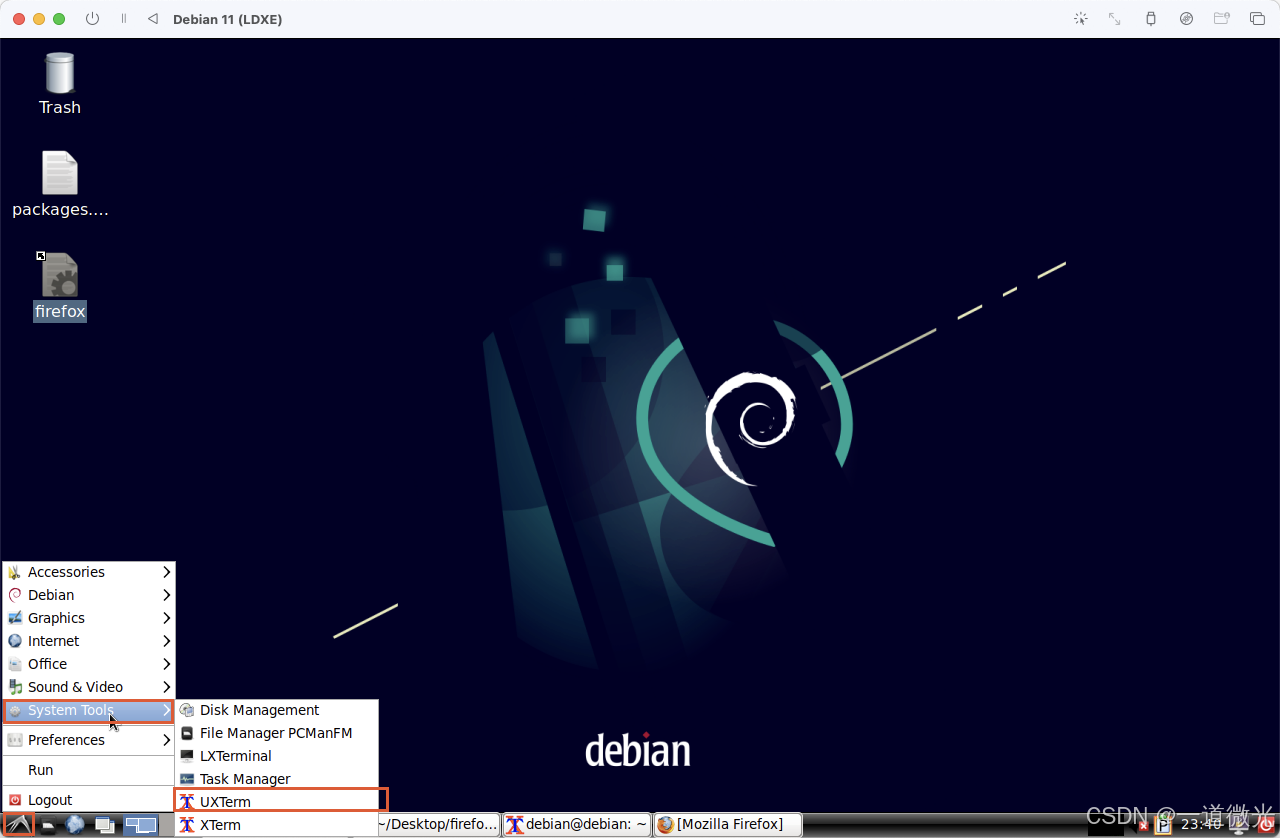Click the iconify all windows taskbar icon
Viewport: 1280px width, 838px height.
(104, 826)
